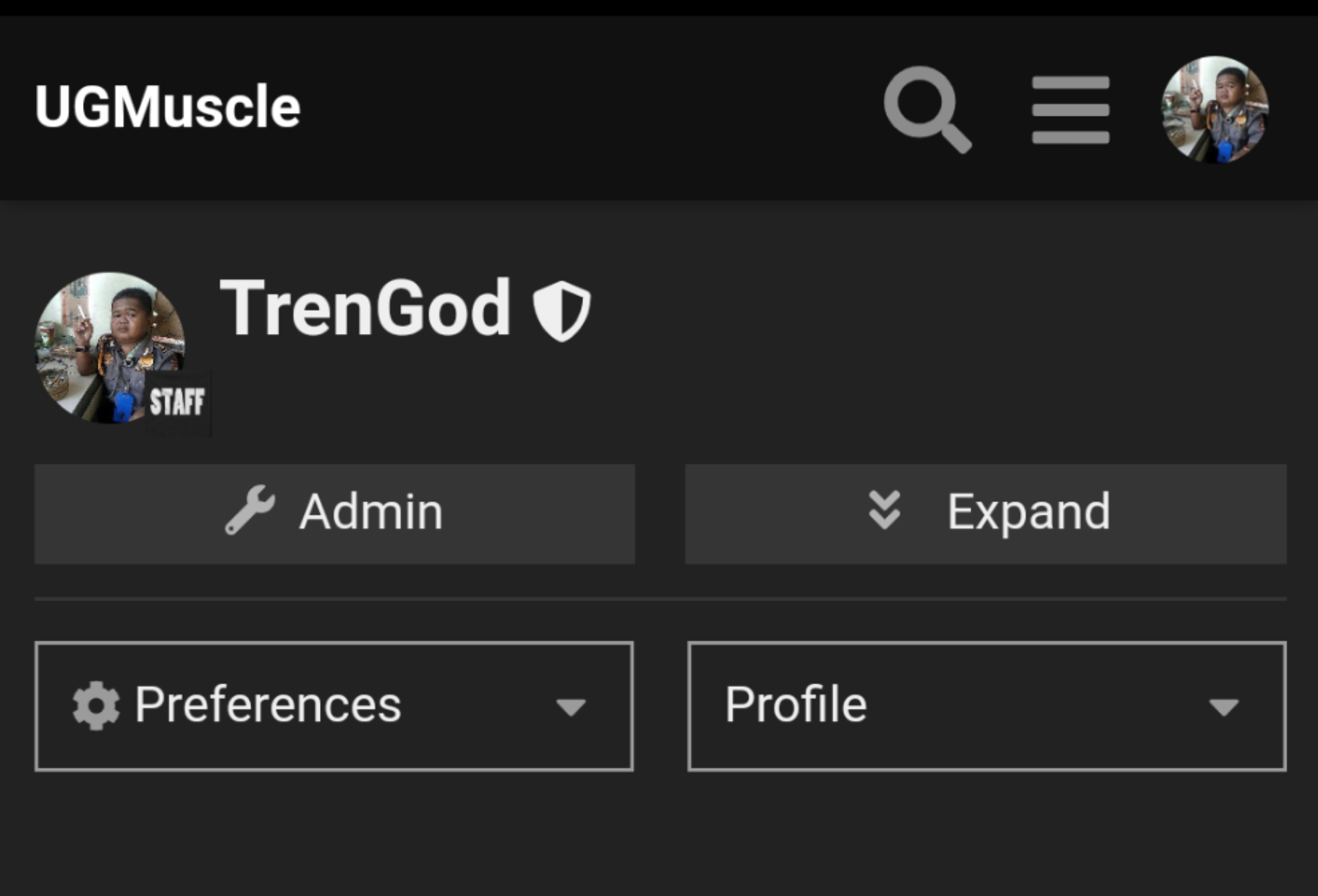Click the shield icon beside TrenGod
The height and width of the screenshot is (896, 1318).
coord(561,310)
